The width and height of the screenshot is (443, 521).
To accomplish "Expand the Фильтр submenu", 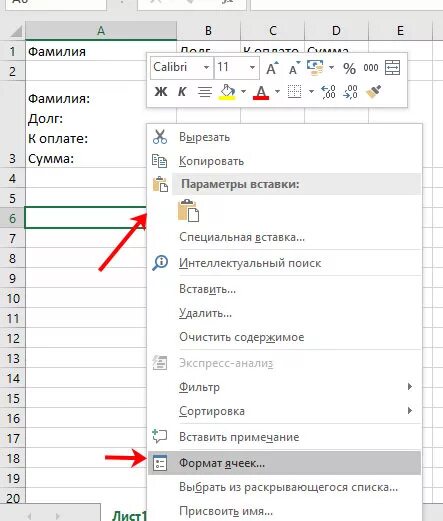I will pyautogui.click(x=285, y=387).
